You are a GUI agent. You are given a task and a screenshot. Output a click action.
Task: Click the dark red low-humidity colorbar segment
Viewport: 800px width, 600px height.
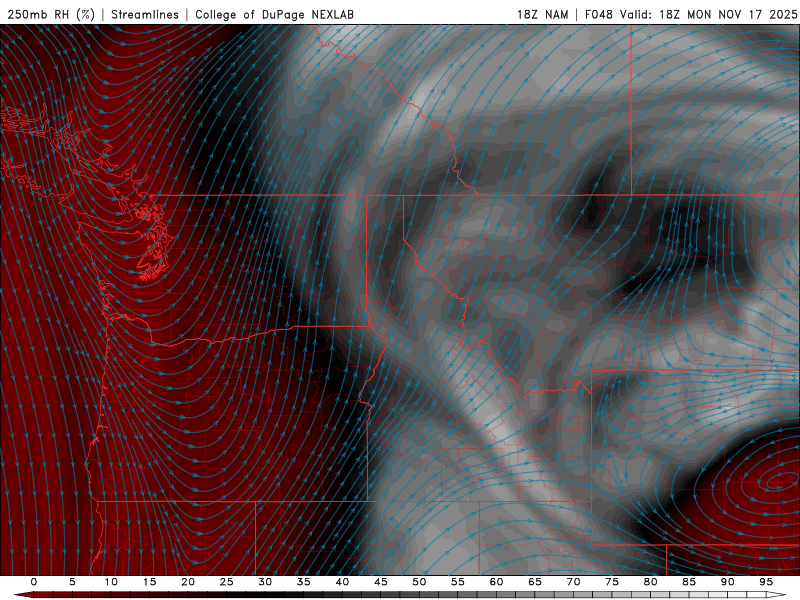pyautogui.click(x=43, y=595)
